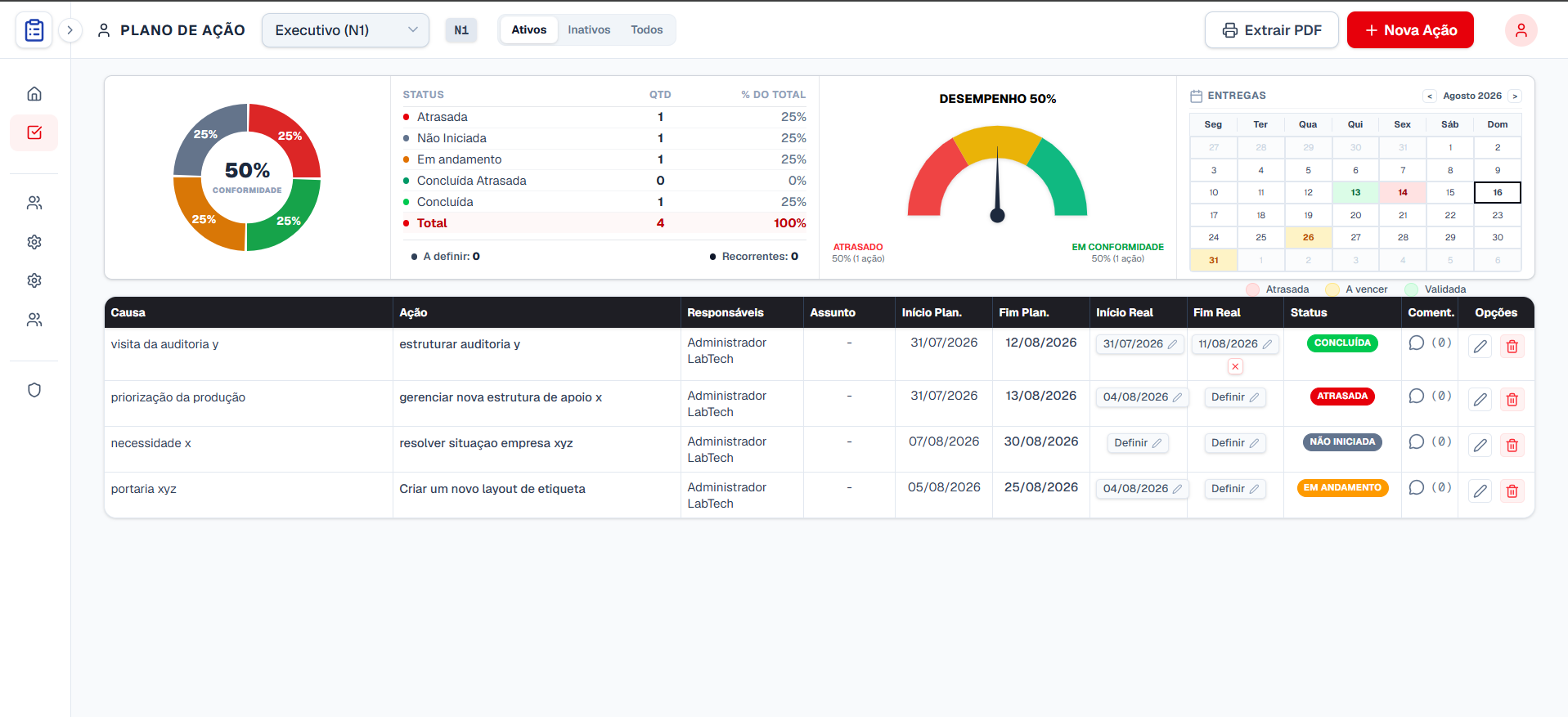Open the shield icon in sidebar
Image resolution: width=1568 pixels, height=717 pixels.
pos(34,390)
